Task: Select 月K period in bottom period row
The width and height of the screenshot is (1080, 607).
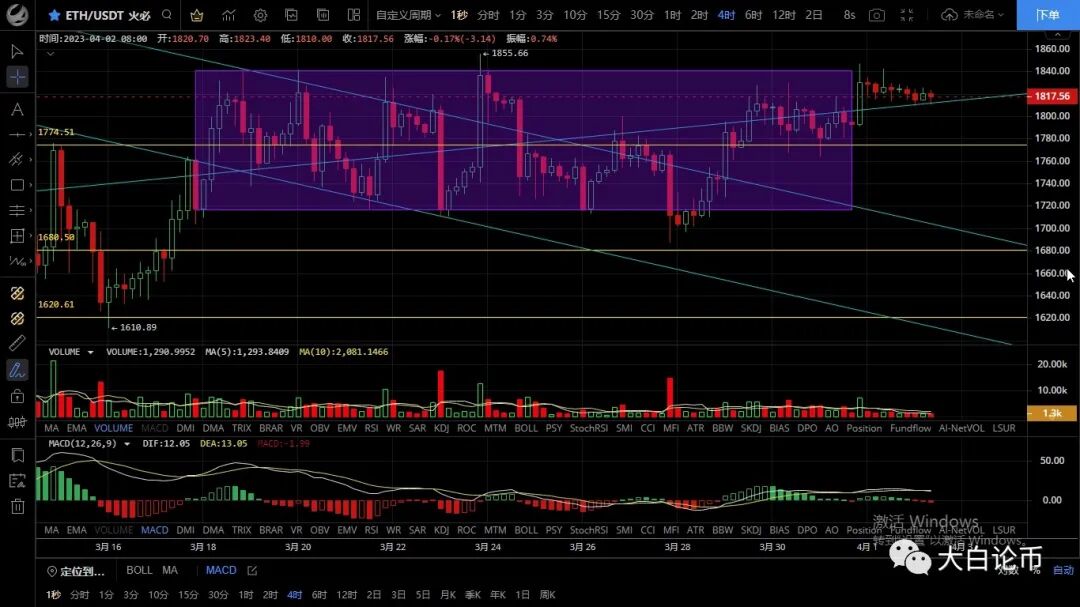Action: pos(448,595)
